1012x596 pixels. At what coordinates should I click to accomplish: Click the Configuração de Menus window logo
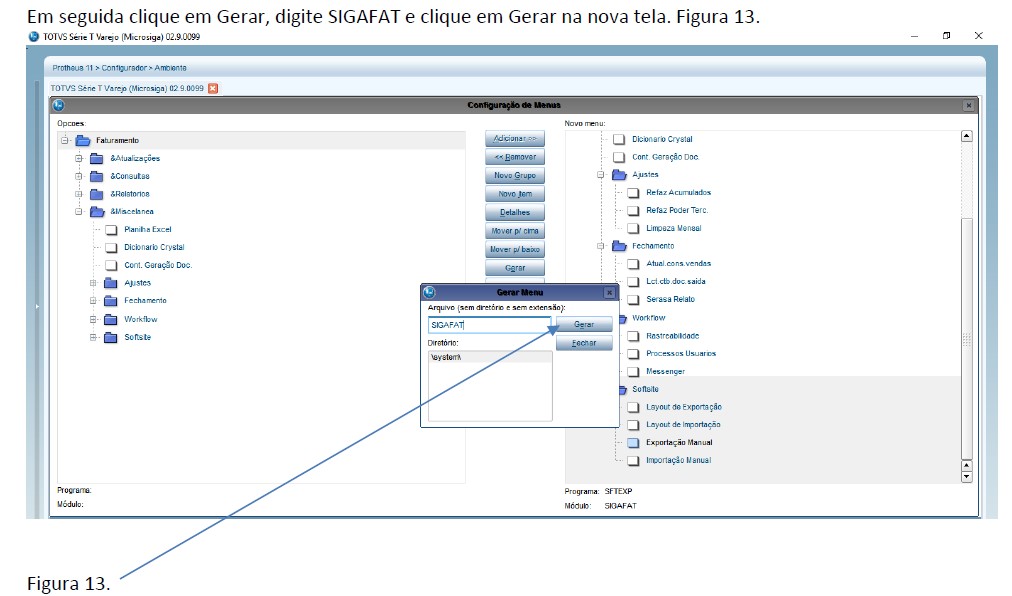pyautogui.click(x=59, y=105)
